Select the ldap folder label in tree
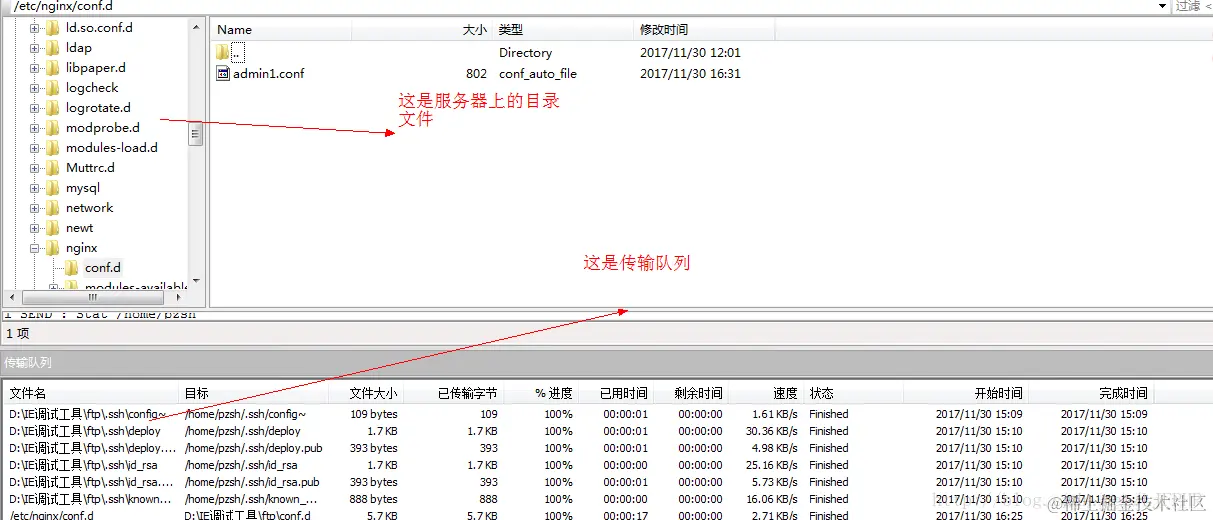Viewport: 1213px width, 520px height. pos(79,48)
